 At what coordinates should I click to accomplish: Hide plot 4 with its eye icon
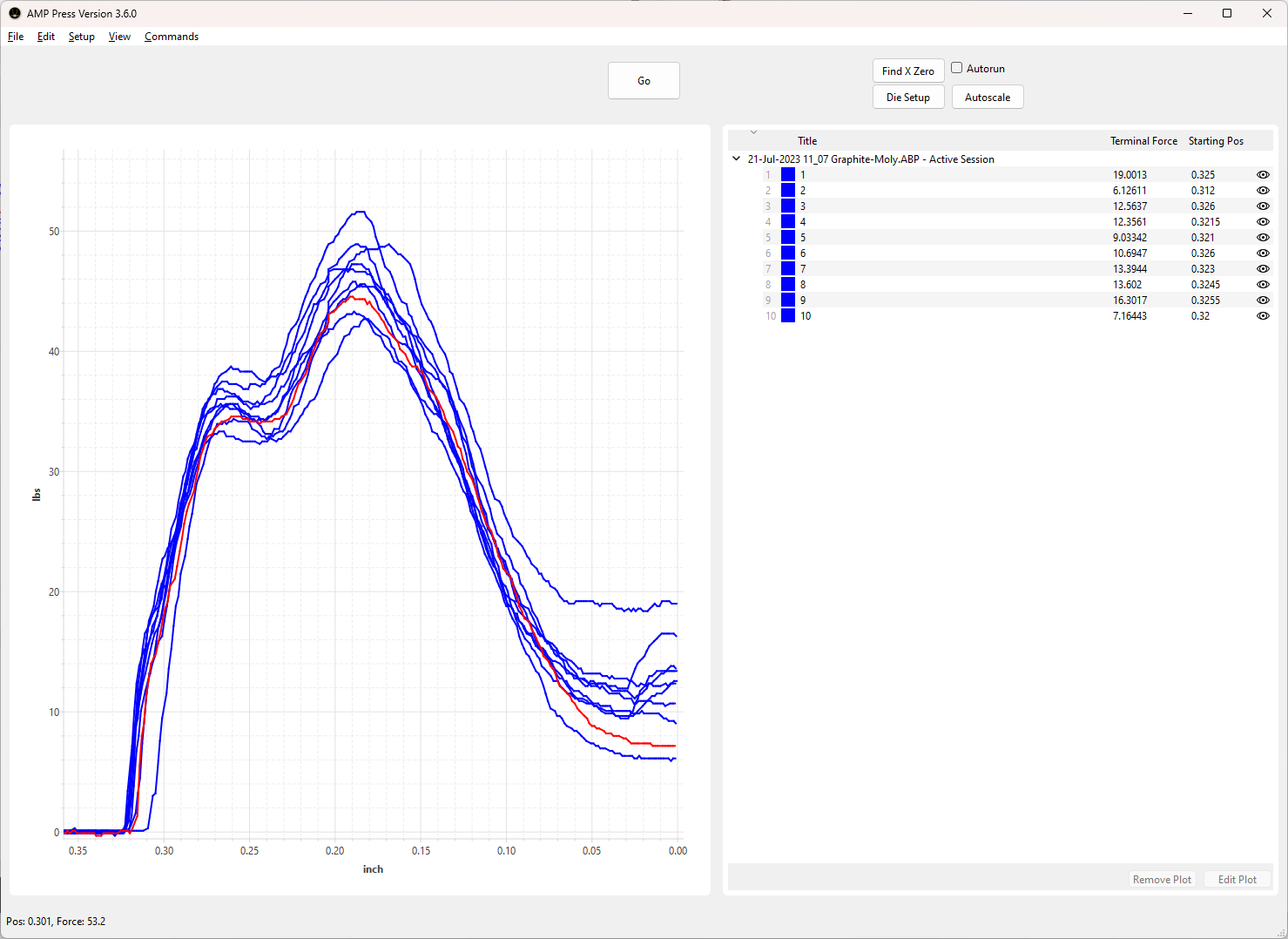[x=1263, y=222]
